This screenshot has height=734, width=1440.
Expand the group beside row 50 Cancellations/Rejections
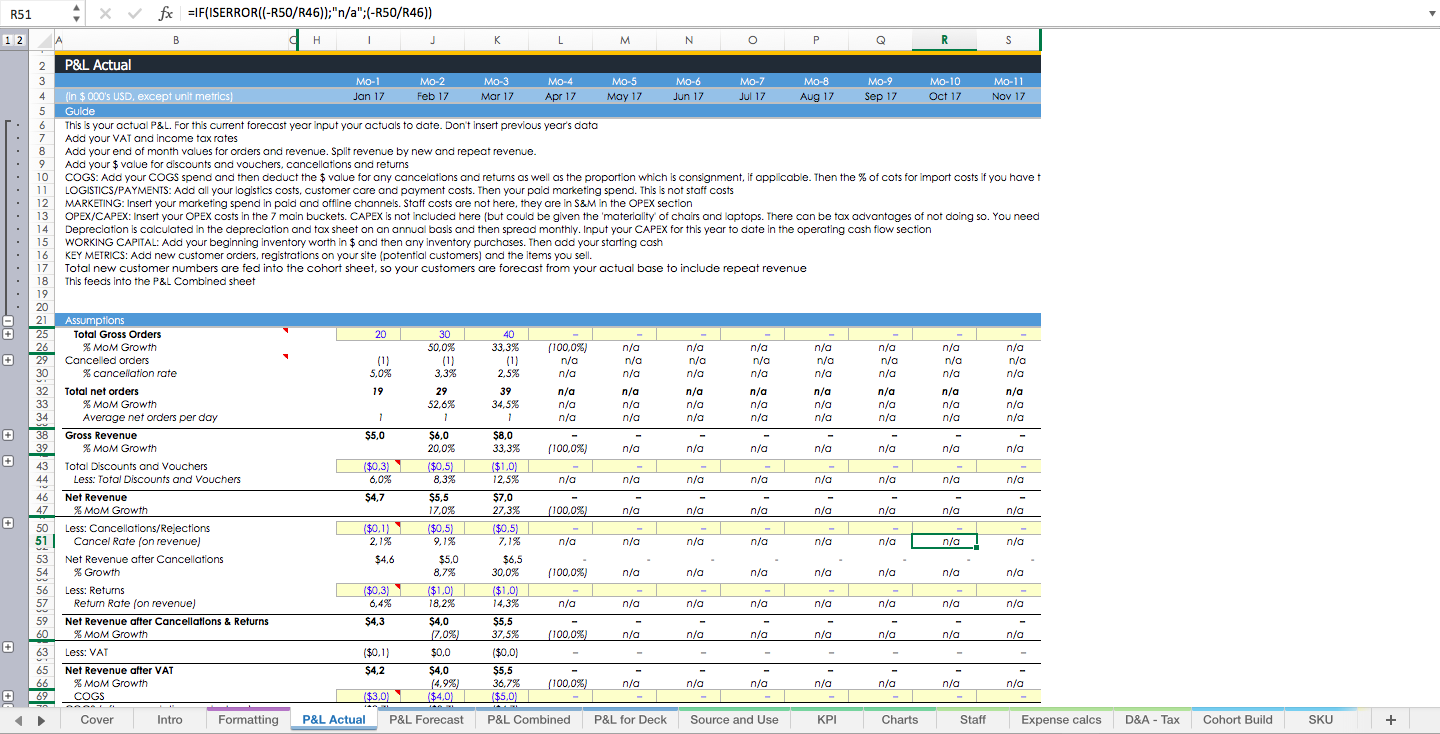(8, 523)
